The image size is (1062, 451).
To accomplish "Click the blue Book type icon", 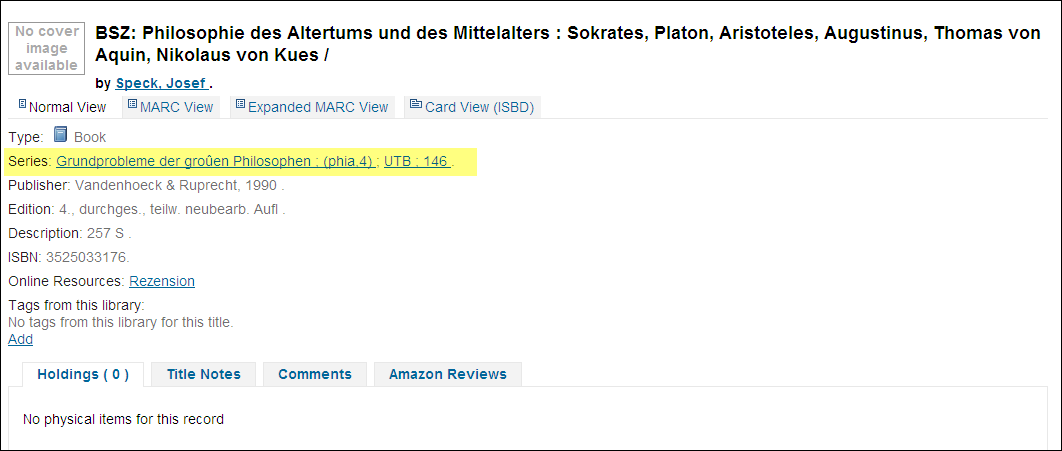I will (61, 135).
